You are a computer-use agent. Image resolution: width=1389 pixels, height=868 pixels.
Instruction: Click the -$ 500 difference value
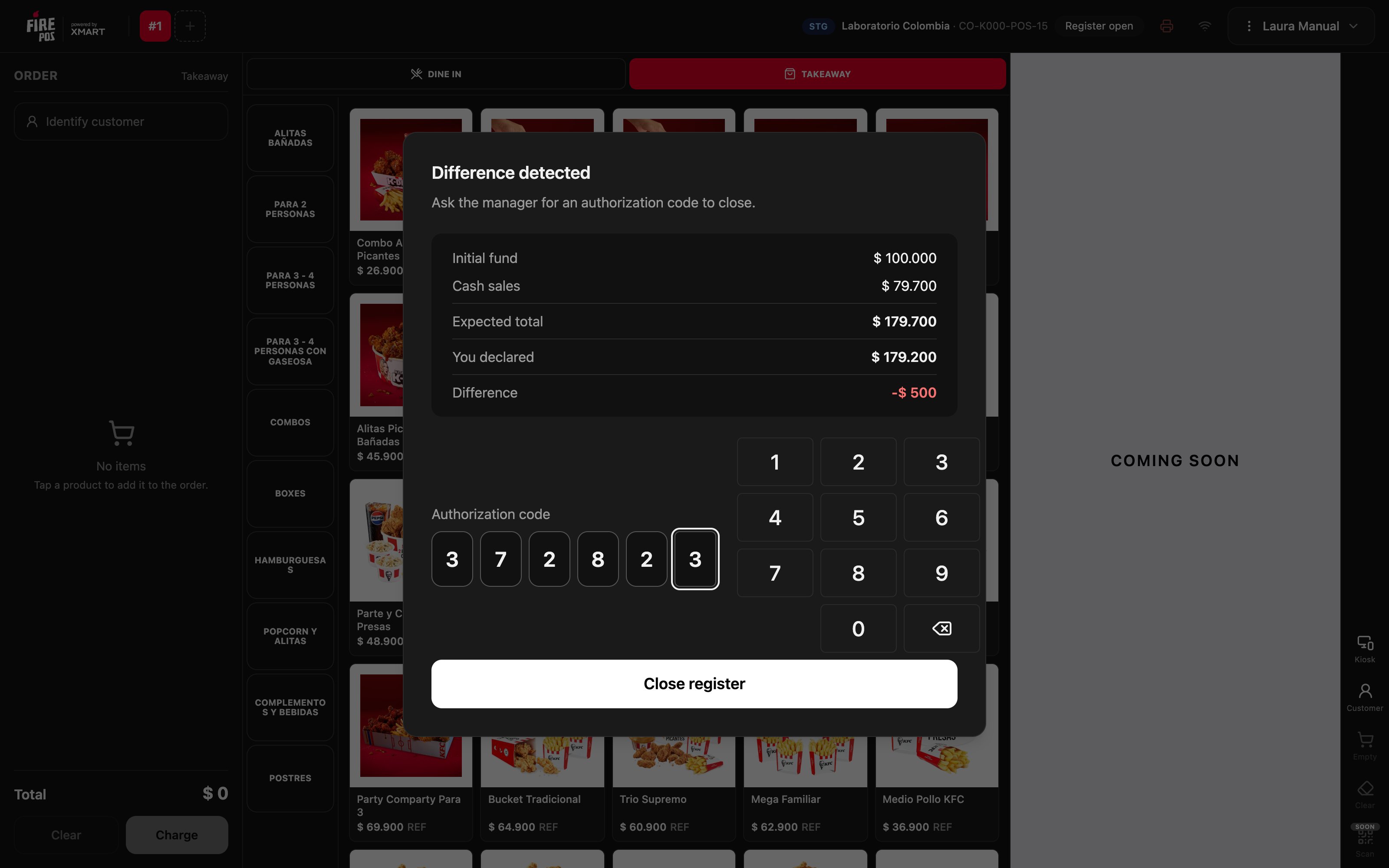[914, 393]
